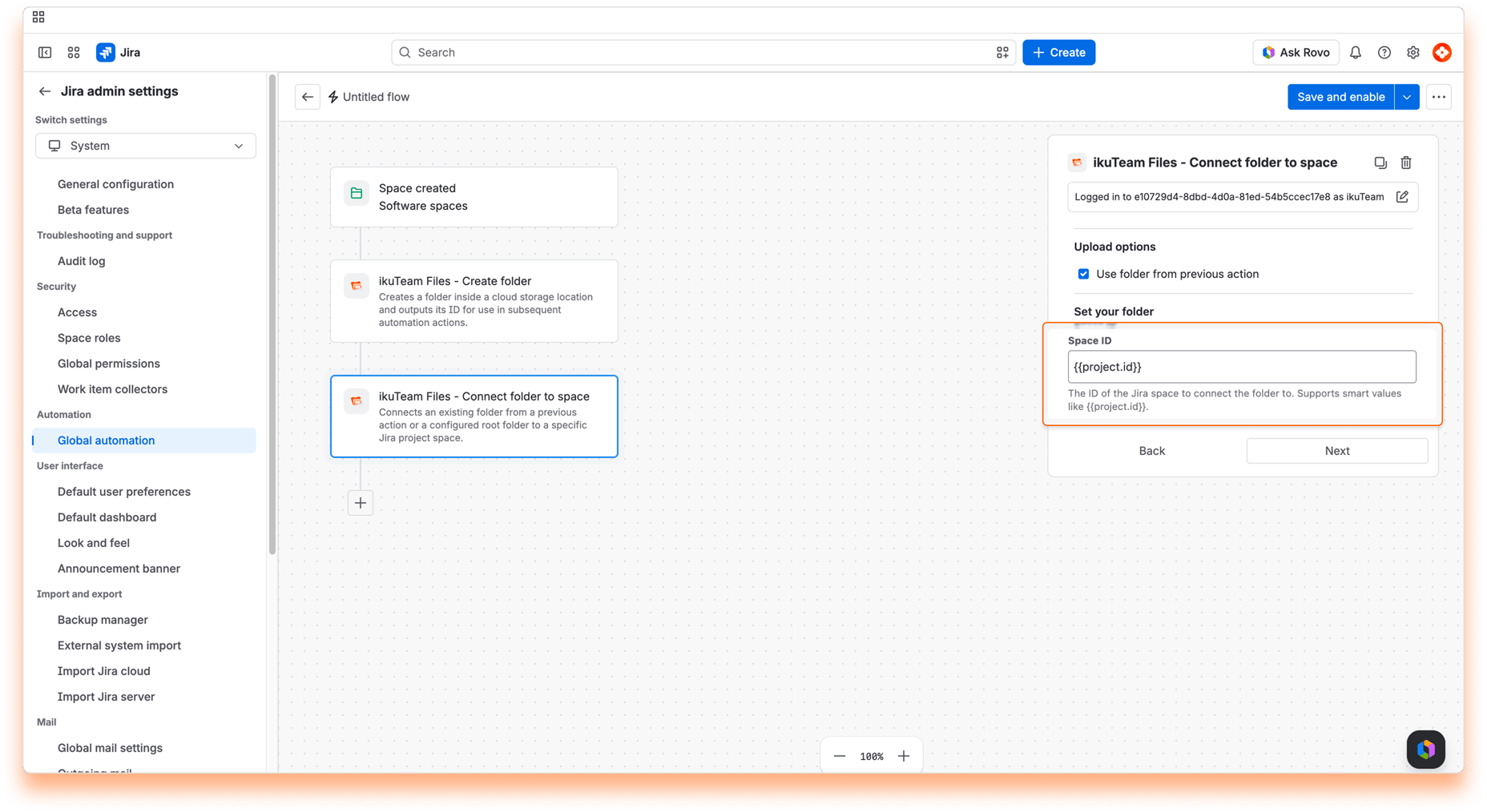The image size is (1487, 812).
Task: Select the ikuTeam Files Create folder node
Action: [474, 301]
